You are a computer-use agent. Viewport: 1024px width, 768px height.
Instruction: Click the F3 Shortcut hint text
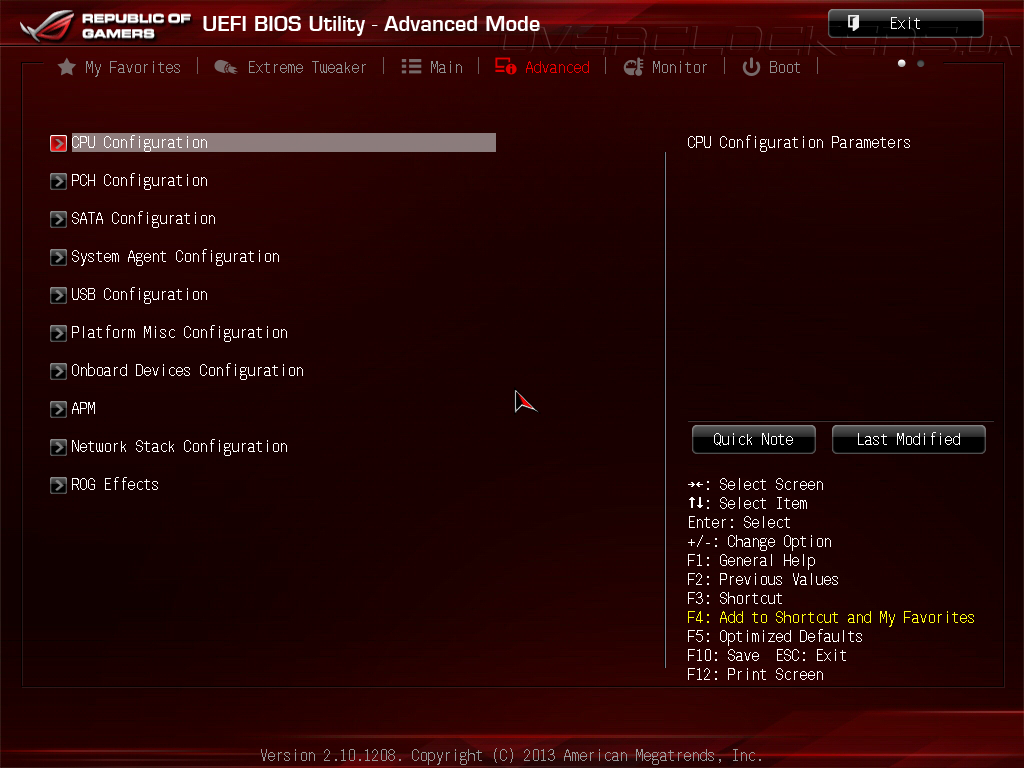[x=735, y=598]
